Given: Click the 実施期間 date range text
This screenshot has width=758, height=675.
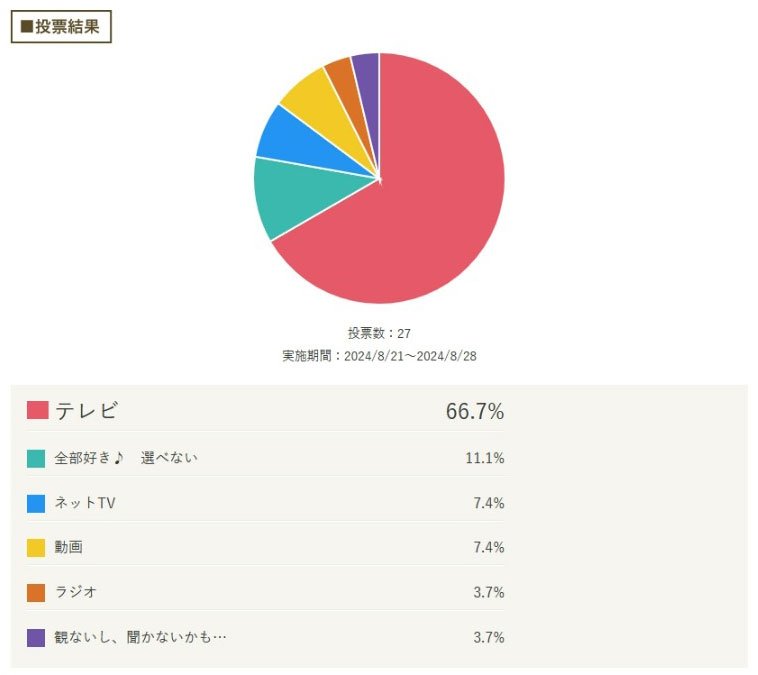Looking at the screenshot, I should [379, 356].
